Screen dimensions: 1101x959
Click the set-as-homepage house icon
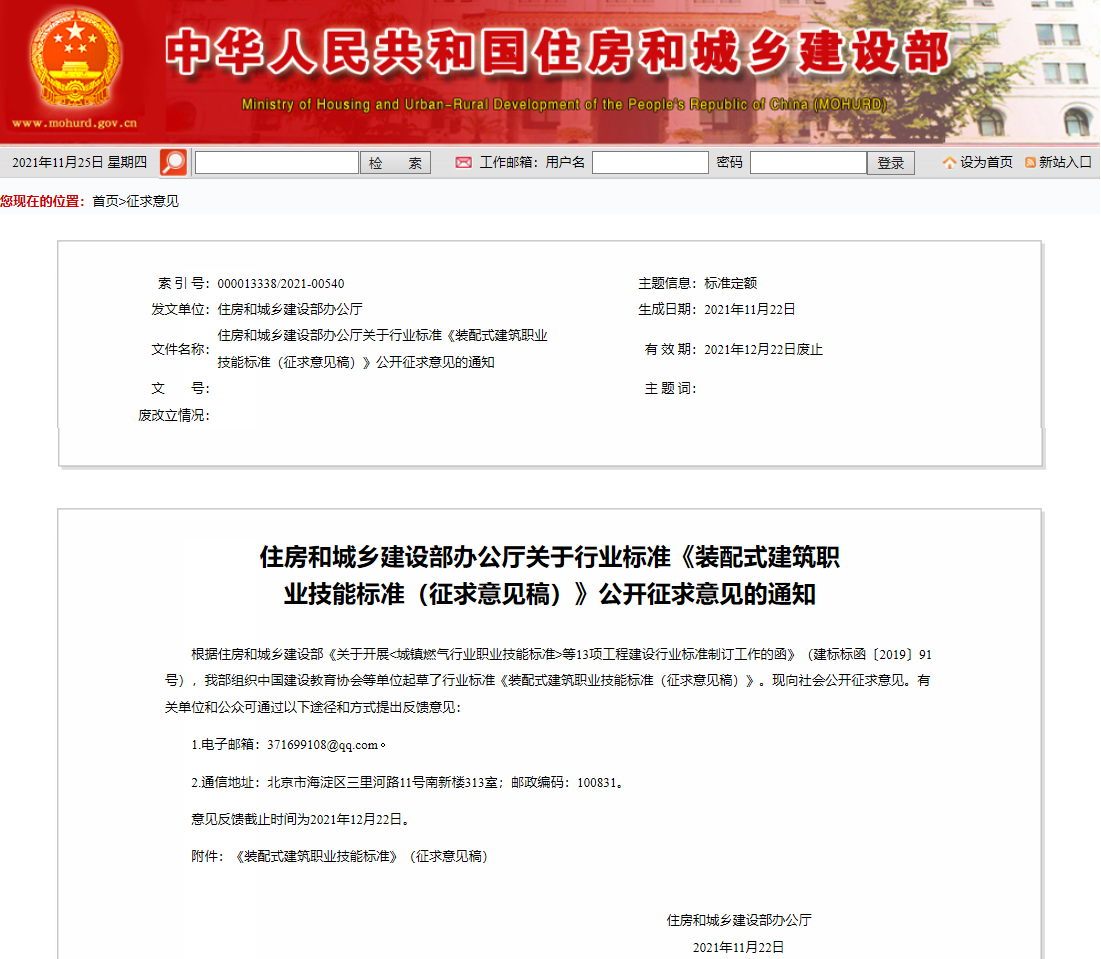tap(949, 163)
